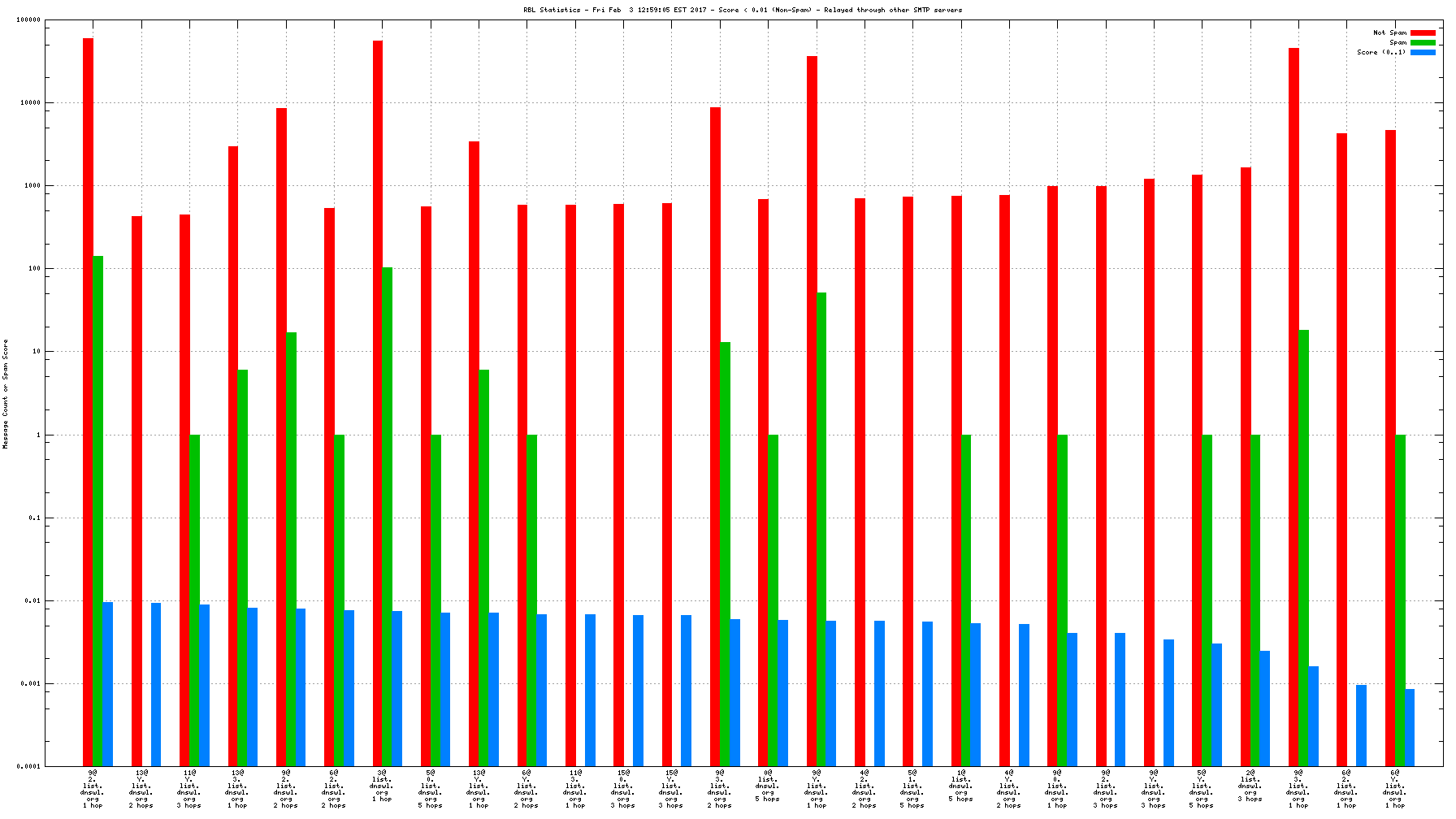Image resolution: width=1456 pixels, height=819 pixels.
Task: Click the '15@ 0. list.dnswl.org 3 hops' label
Action: 622,789
